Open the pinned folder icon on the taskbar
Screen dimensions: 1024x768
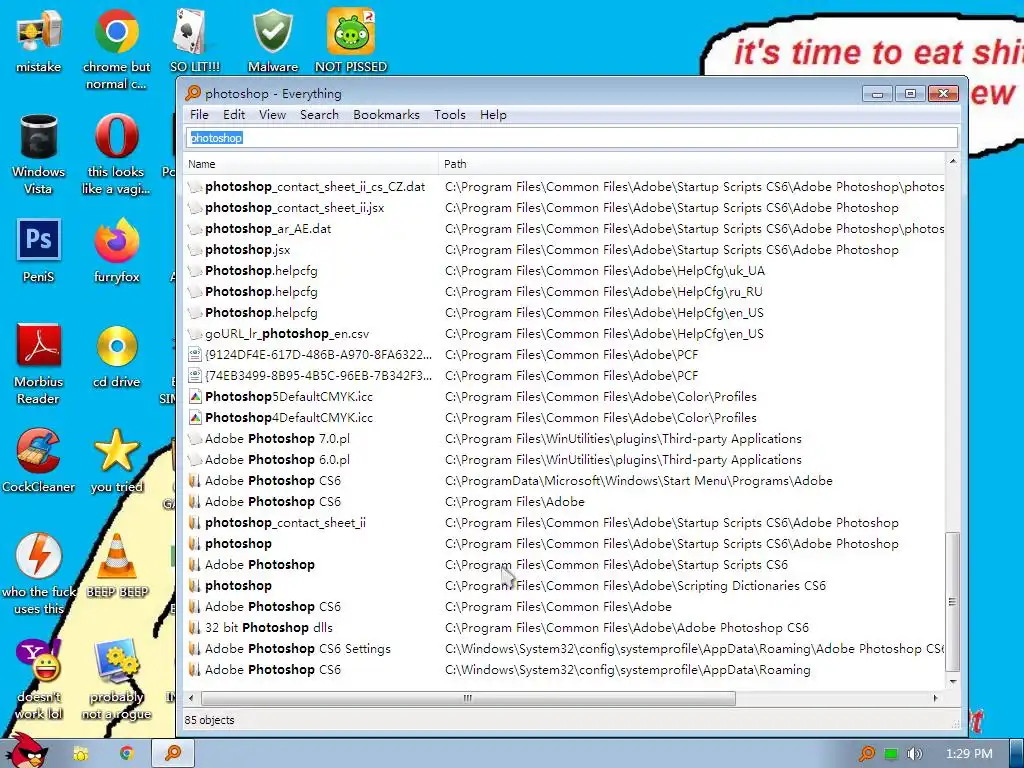point(81,754)
